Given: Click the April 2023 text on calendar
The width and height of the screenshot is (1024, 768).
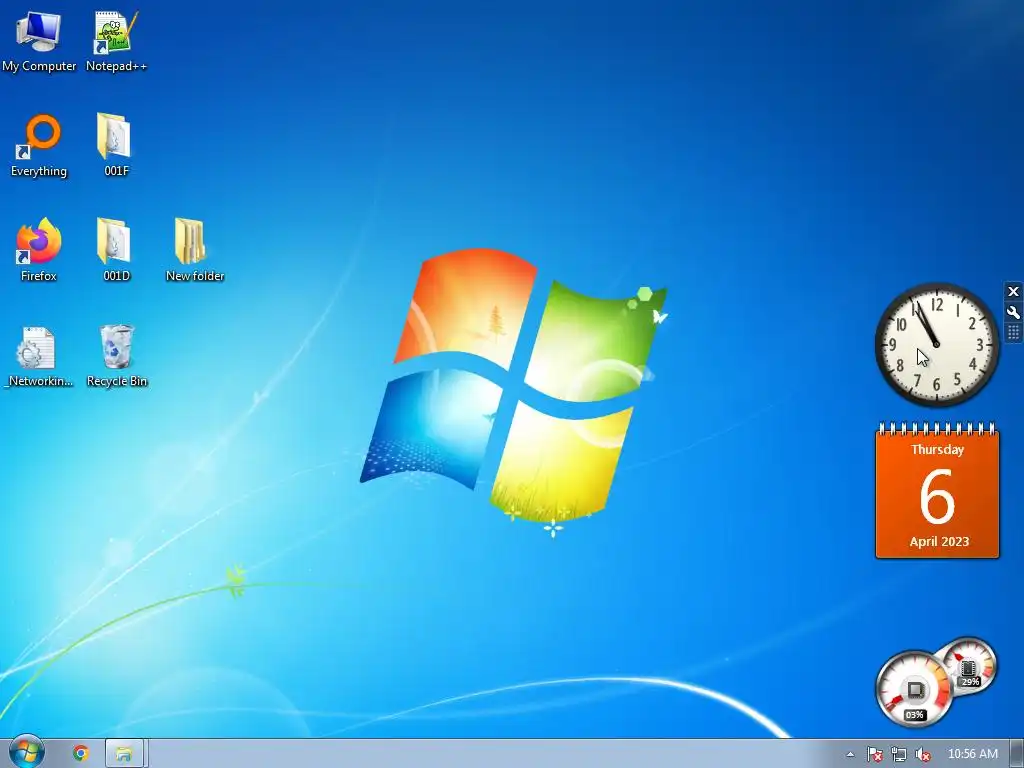Looking at the screenshot, I should [939, 541].
